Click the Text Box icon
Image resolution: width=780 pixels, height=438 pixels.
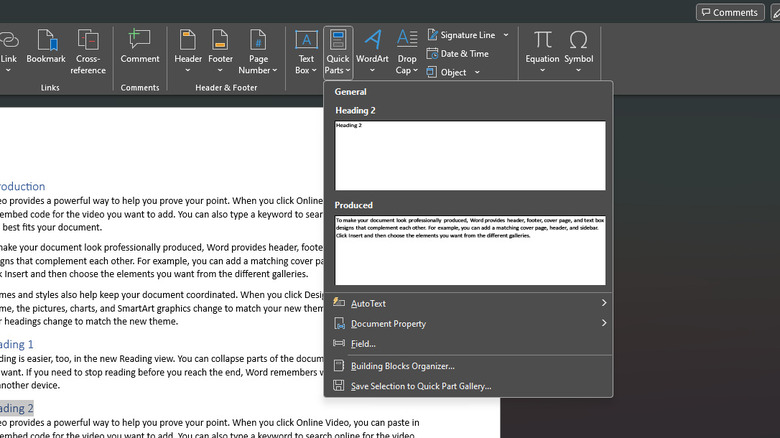pyautogui.click(x=306, y=41)
